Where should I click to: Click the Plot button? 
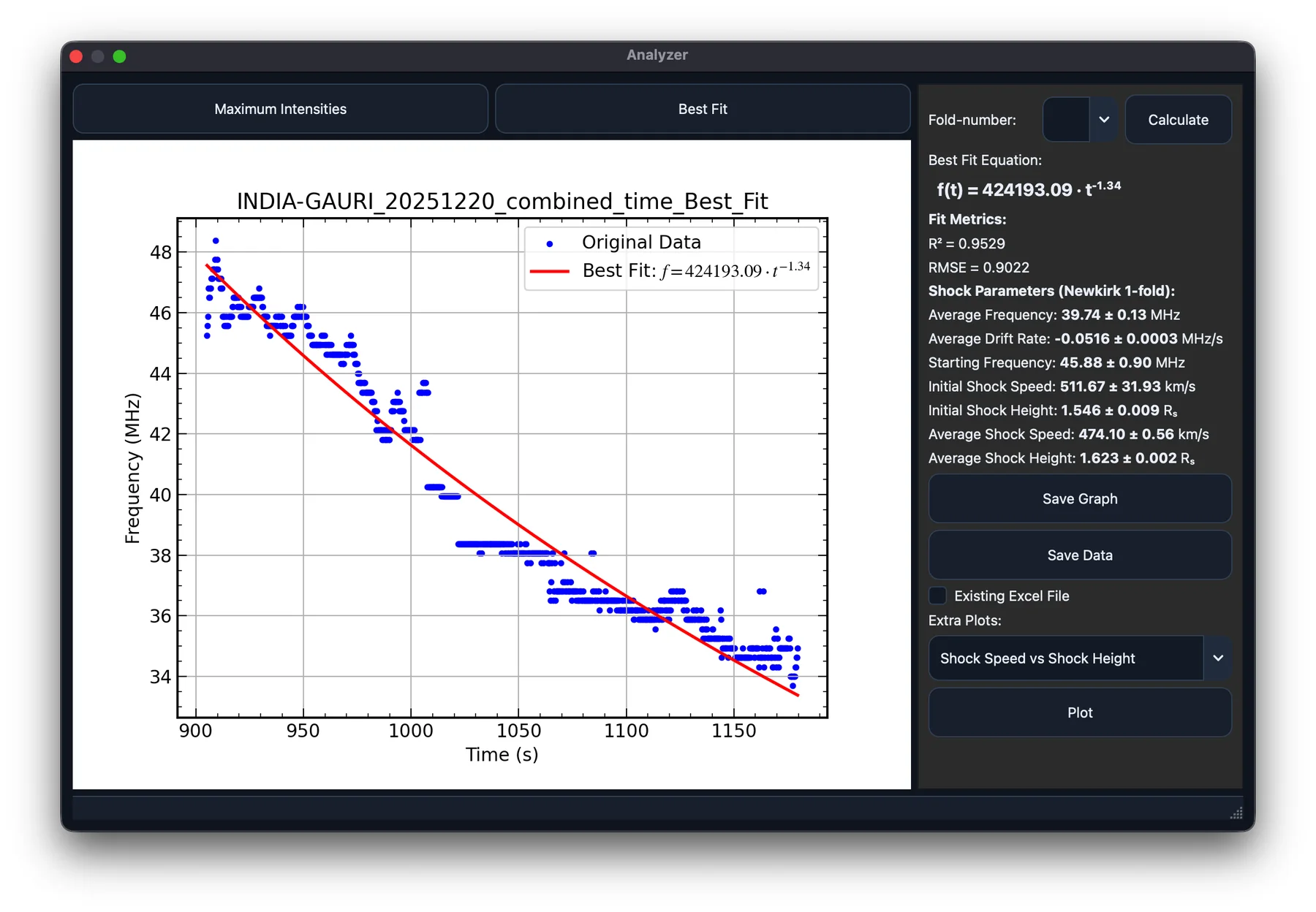1080,712
